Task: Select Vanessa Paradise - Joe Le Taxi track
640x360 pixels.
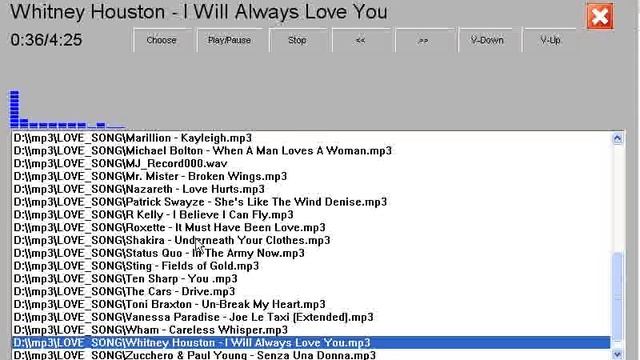Action: tap(311, 317)
